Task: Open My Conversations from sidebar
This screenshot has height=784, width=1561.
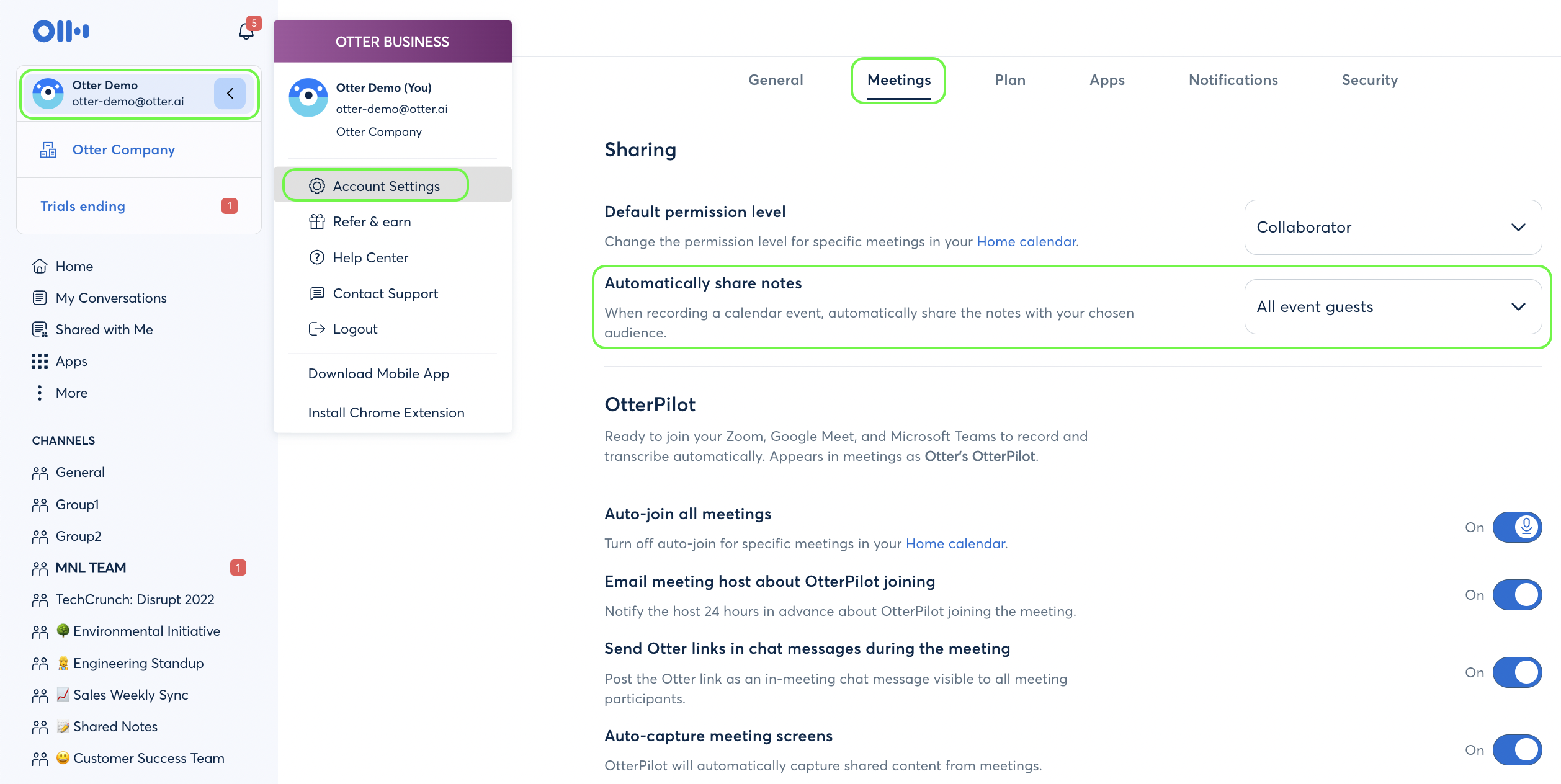Action: (40, 298)
